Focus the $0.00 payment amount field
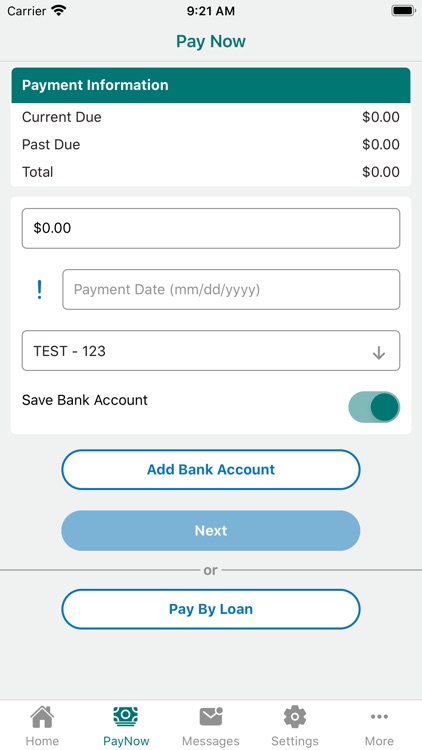This screenshot has height=750, width=422. click(211, 228)
